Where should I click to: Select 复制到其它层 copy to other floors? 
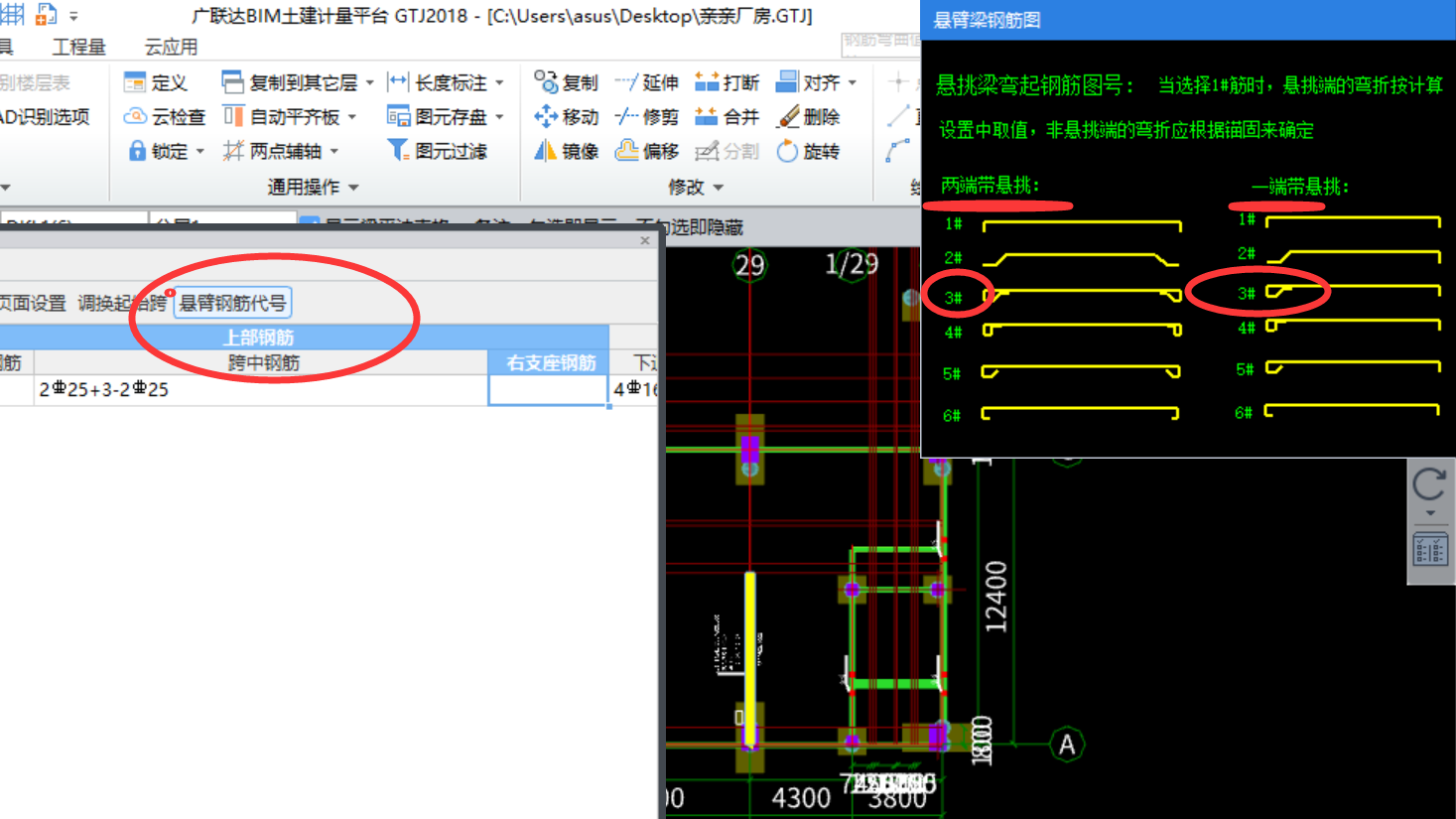point(290,82)
